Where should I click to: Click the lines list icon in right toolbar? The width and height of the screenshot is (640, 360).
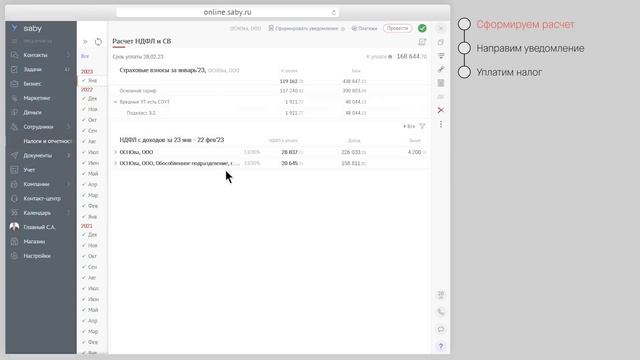coord(441,56)
